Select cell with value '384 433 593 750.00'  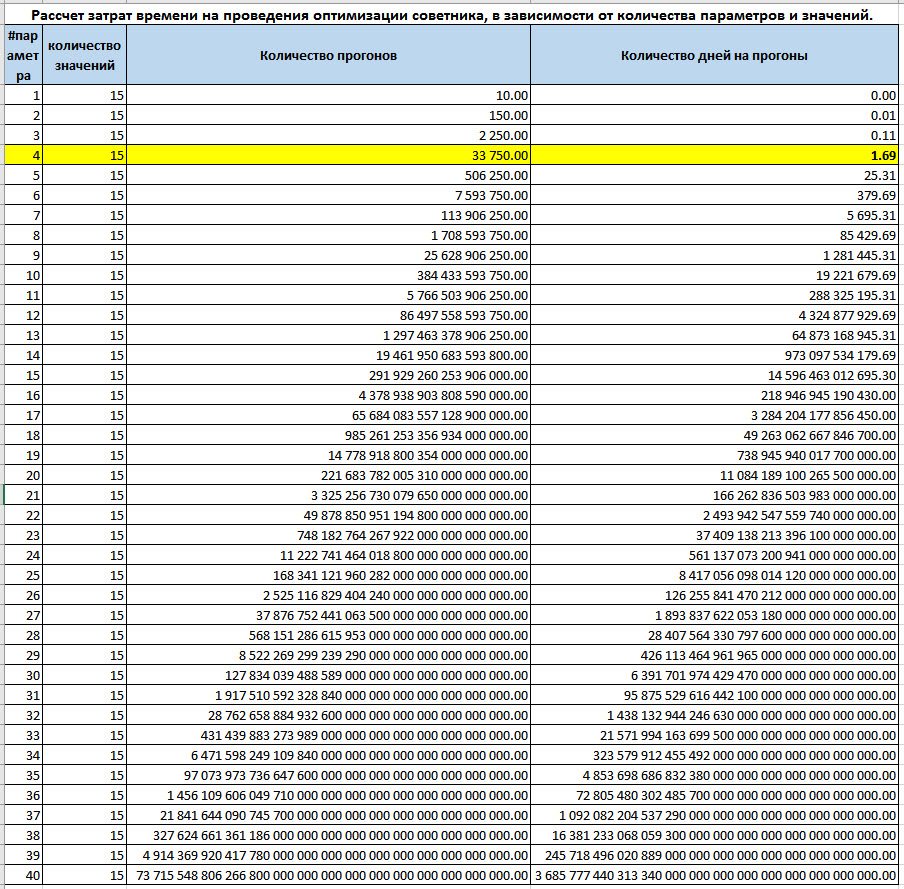tap(328, 275)
